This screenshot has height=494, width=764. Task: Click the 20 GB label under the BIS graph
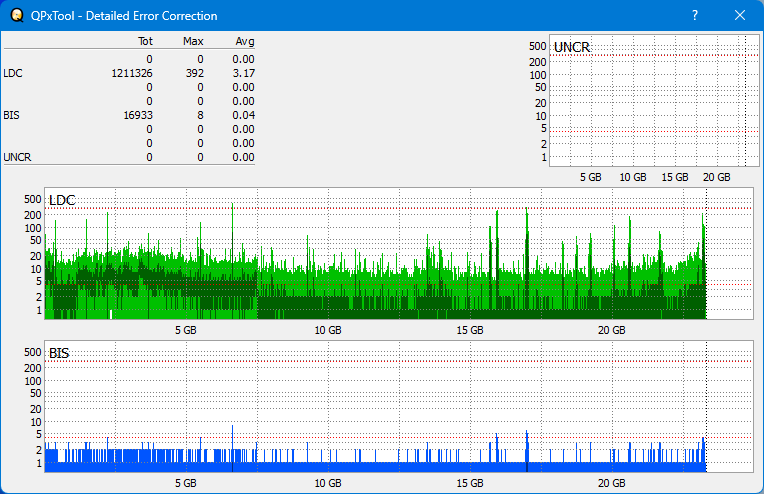[x=611, y=483]
